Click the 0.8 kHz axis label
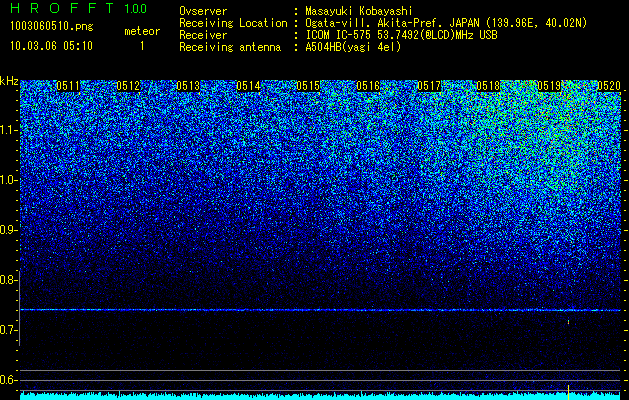Viewport: 629px width, 400px height. (9, 280)
